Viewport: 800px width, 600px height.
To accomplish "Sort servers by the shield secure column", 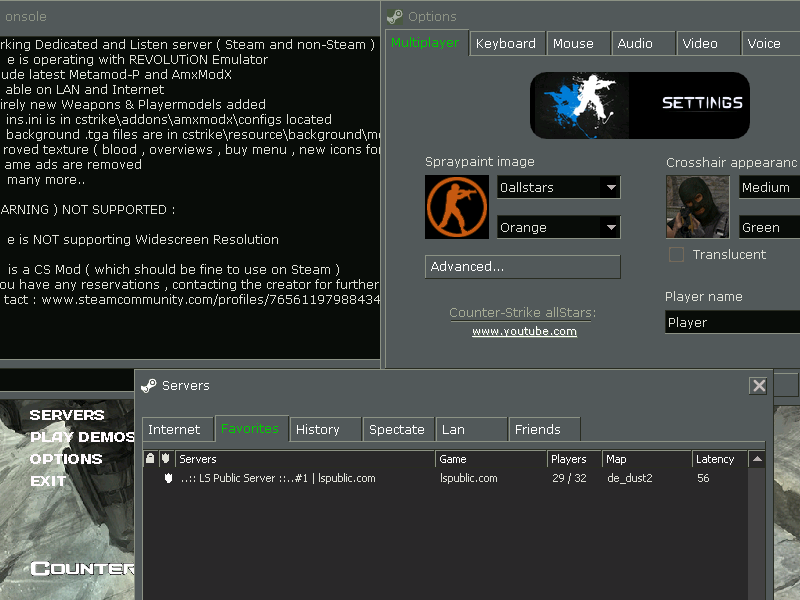I will point(165,459).
